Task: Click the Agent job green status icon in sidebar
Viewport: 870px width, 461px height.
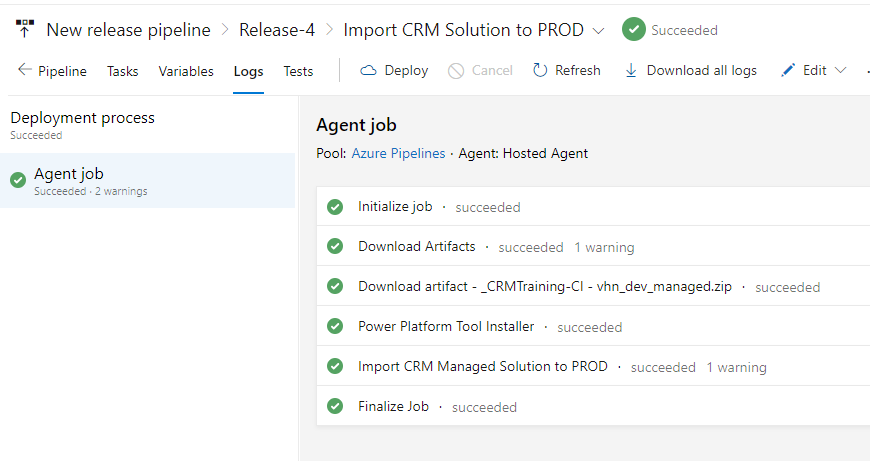Action: (18, 180)
